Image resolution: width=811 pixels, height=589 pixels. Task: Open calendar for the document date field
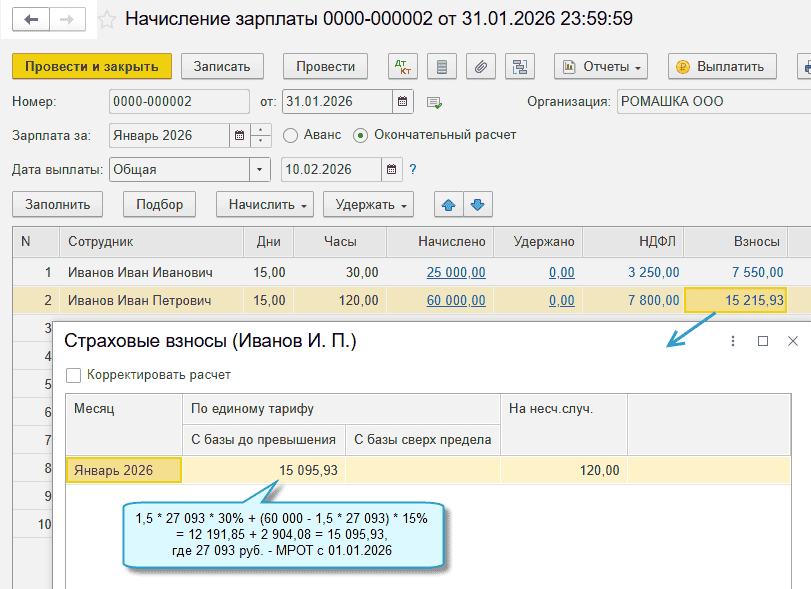tap(402, 101)
